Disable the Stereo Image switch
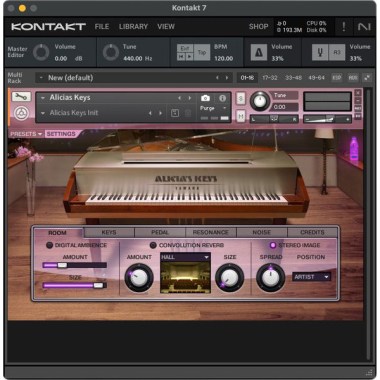Screen dimensions: 380x380 click(273, 245)
